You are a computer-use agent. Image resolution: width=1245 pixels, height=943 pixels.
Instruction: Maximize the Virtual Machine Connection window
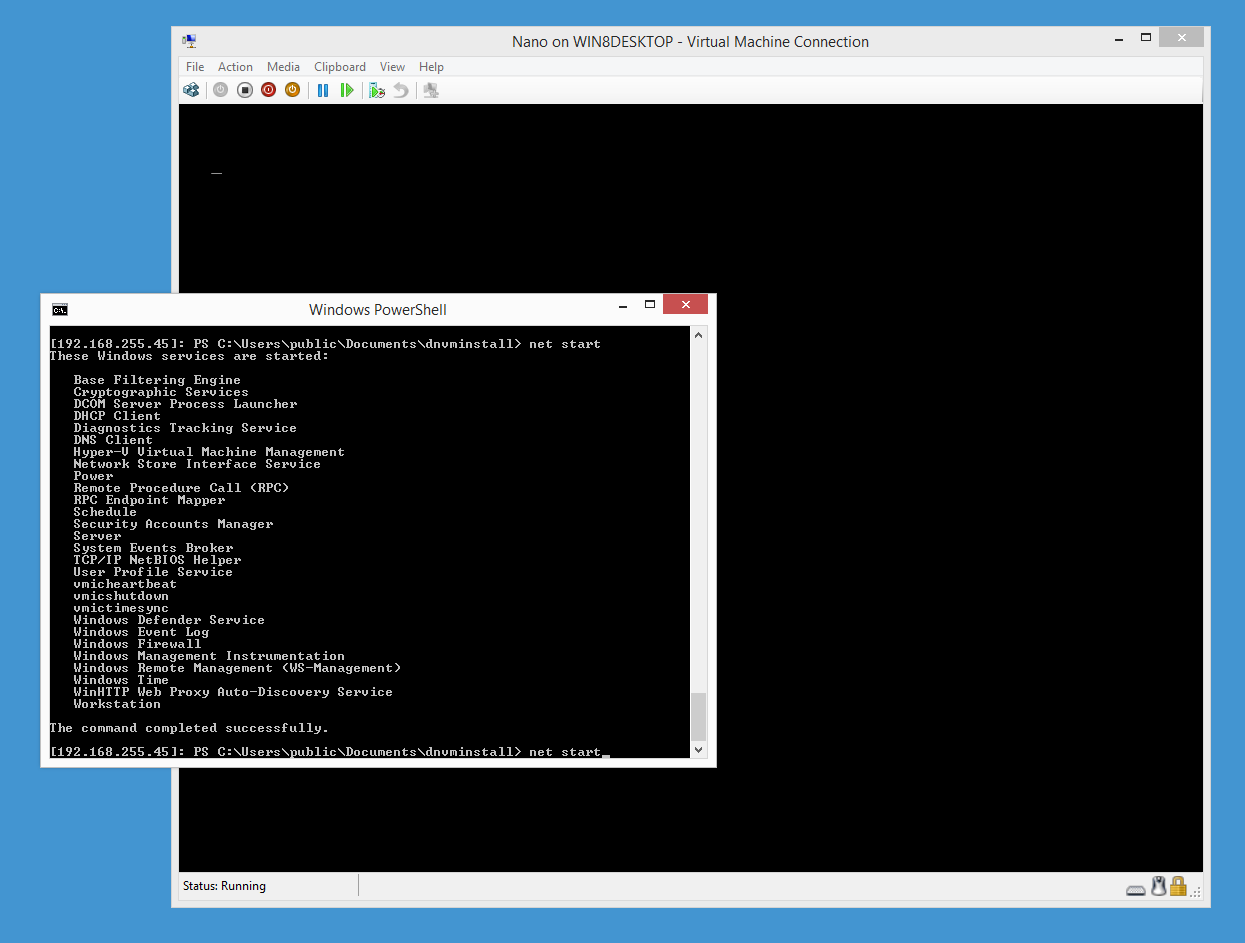pos(1146,37)
